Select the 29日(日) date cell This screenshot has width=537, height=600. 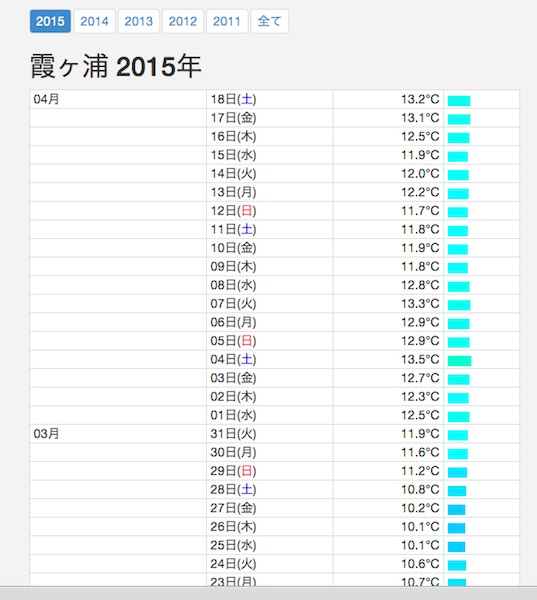coord(269,471)
